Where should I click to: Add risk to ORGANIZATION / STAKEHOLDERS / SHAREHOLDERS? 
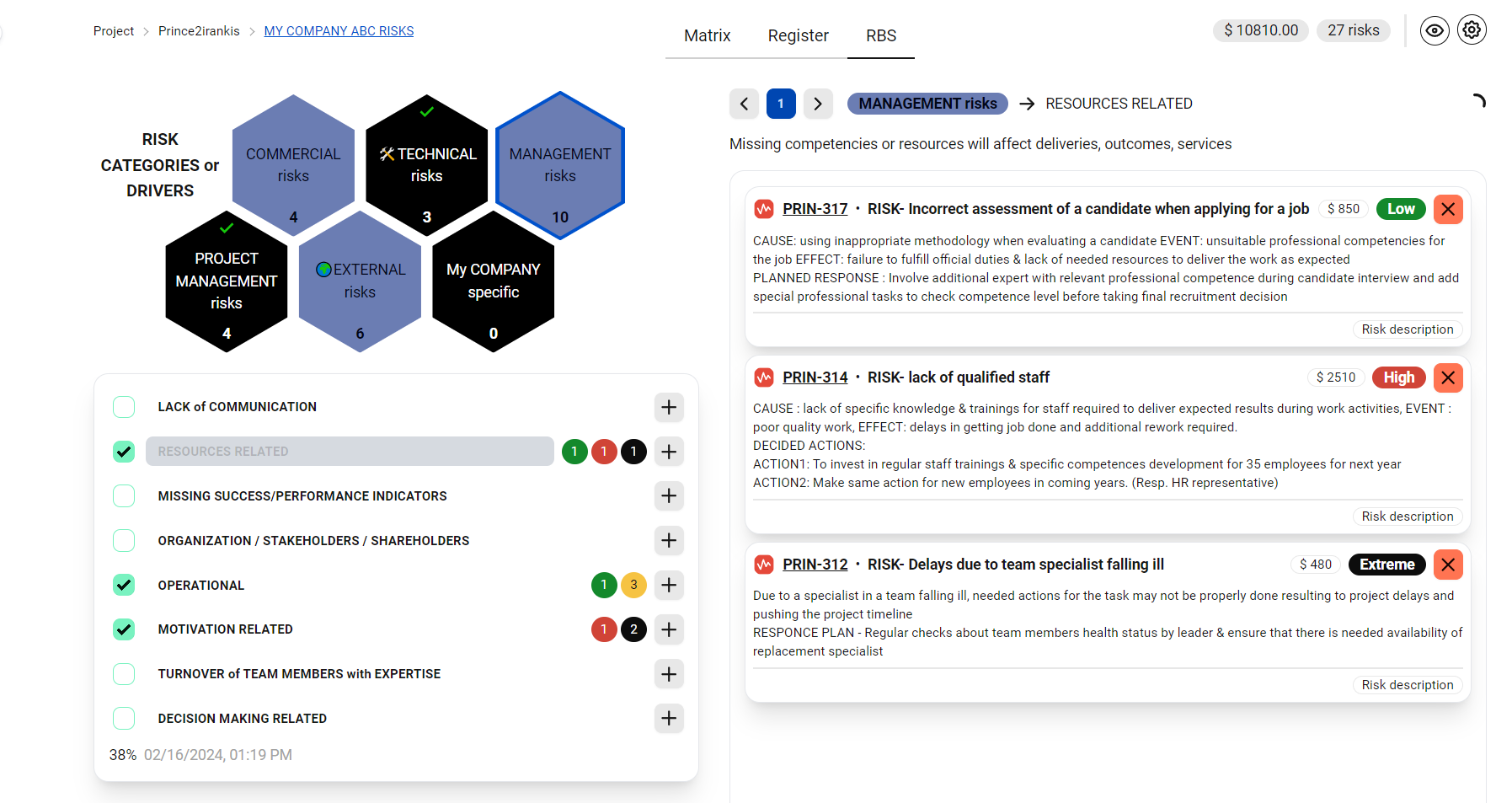click(x=669, y=540)
